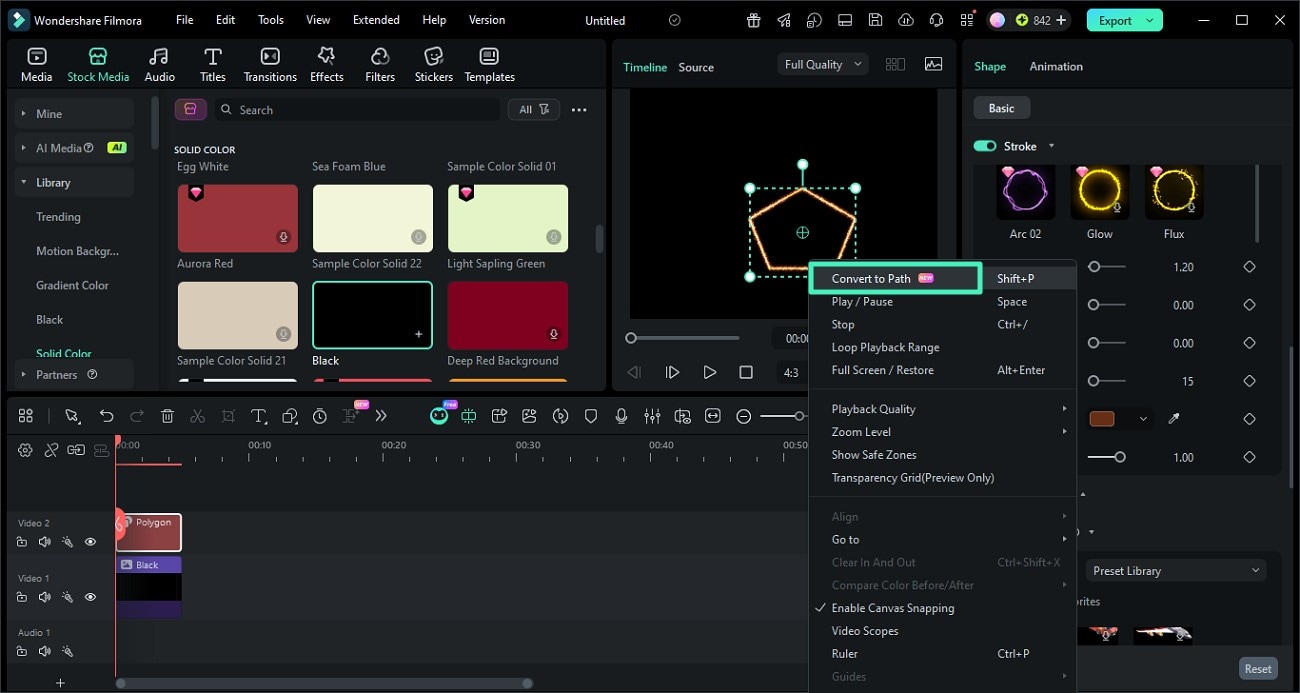The height and width of the screenshot is (693, 1300).
Task: Click the delete trash icon in timeline toolbar
Action: [x=167, y=416]
